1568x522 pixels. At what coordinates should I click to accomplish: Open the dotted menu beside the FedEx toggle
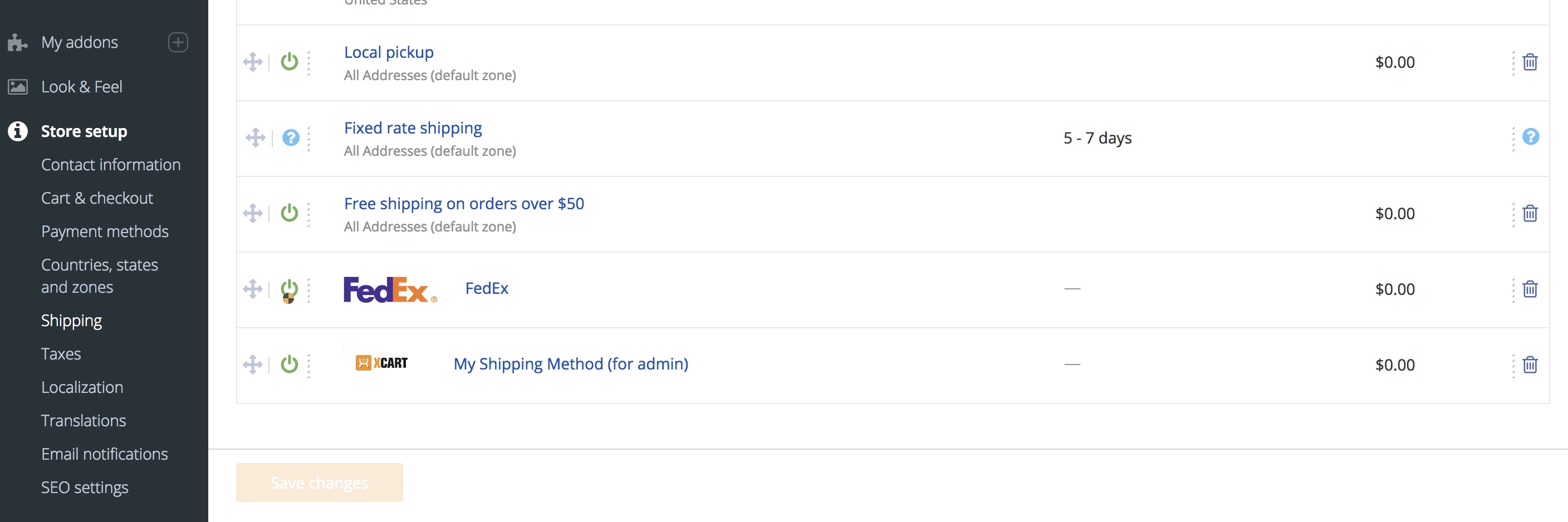tap(309, 289)
